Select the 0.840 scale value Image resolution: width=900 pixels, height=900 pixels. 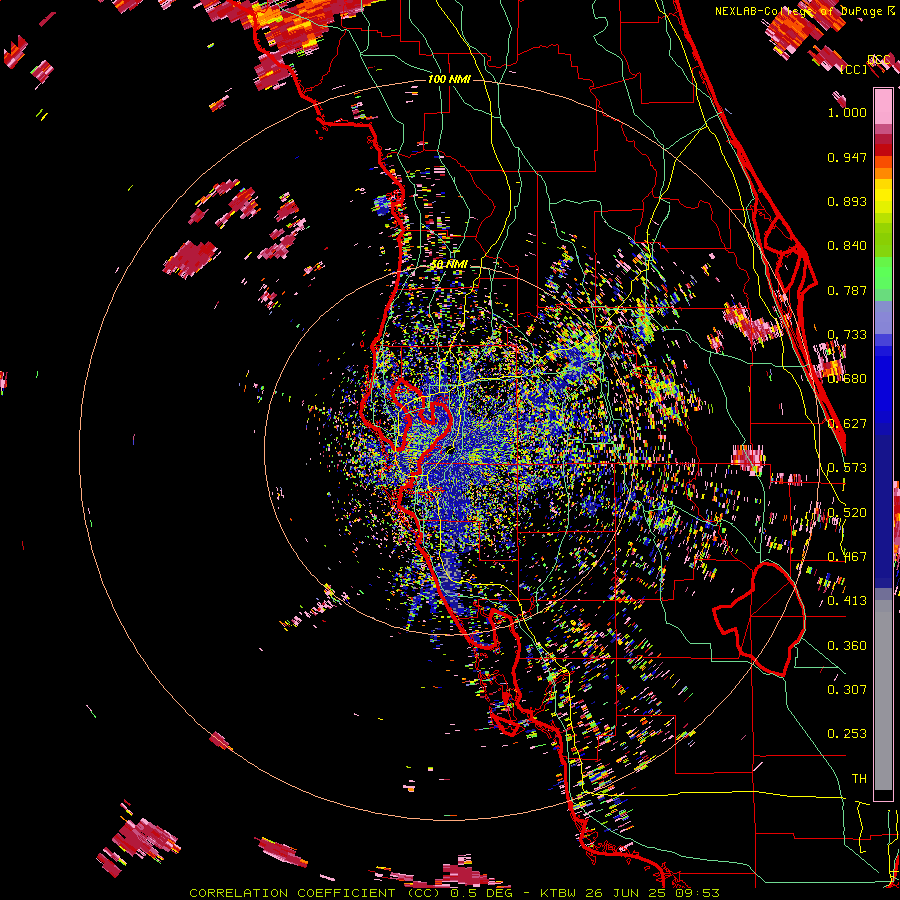tap(847, 246)
